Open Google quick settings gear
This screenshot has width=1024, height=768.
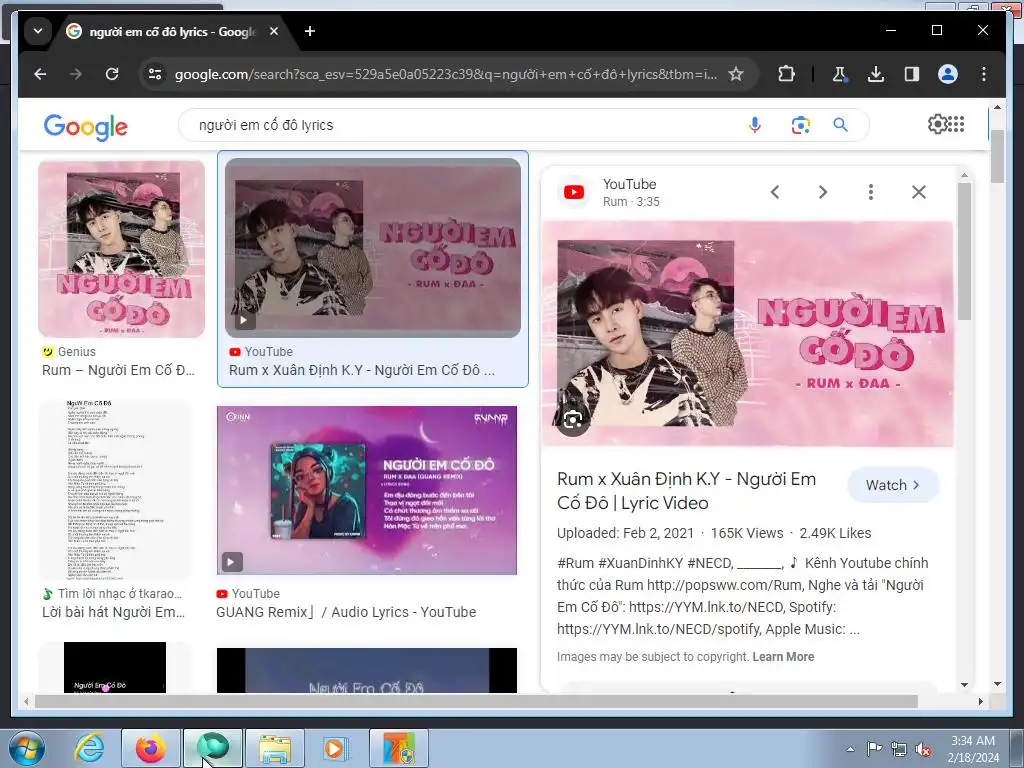(x=937, y=124)
